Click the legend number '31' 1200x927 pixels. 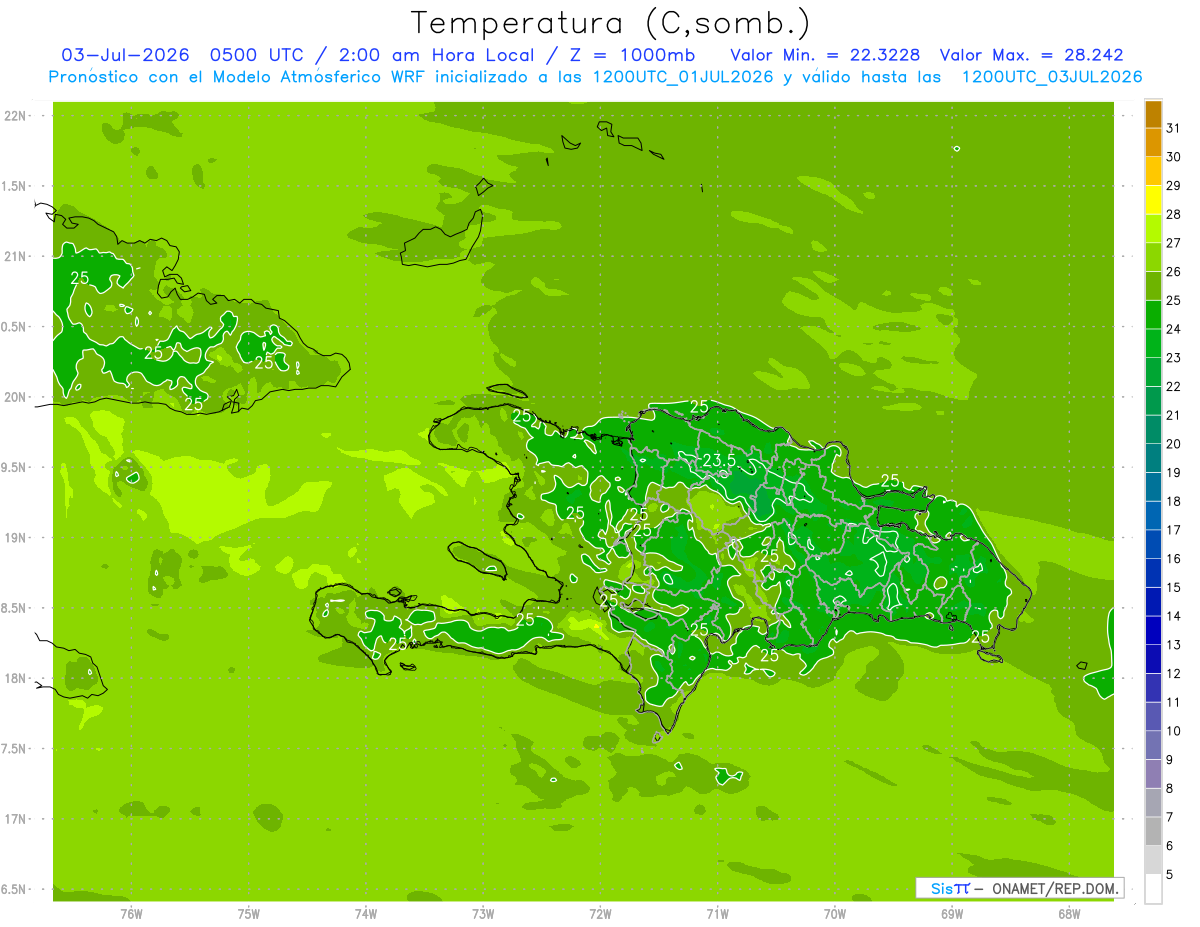coord(1173,128)
